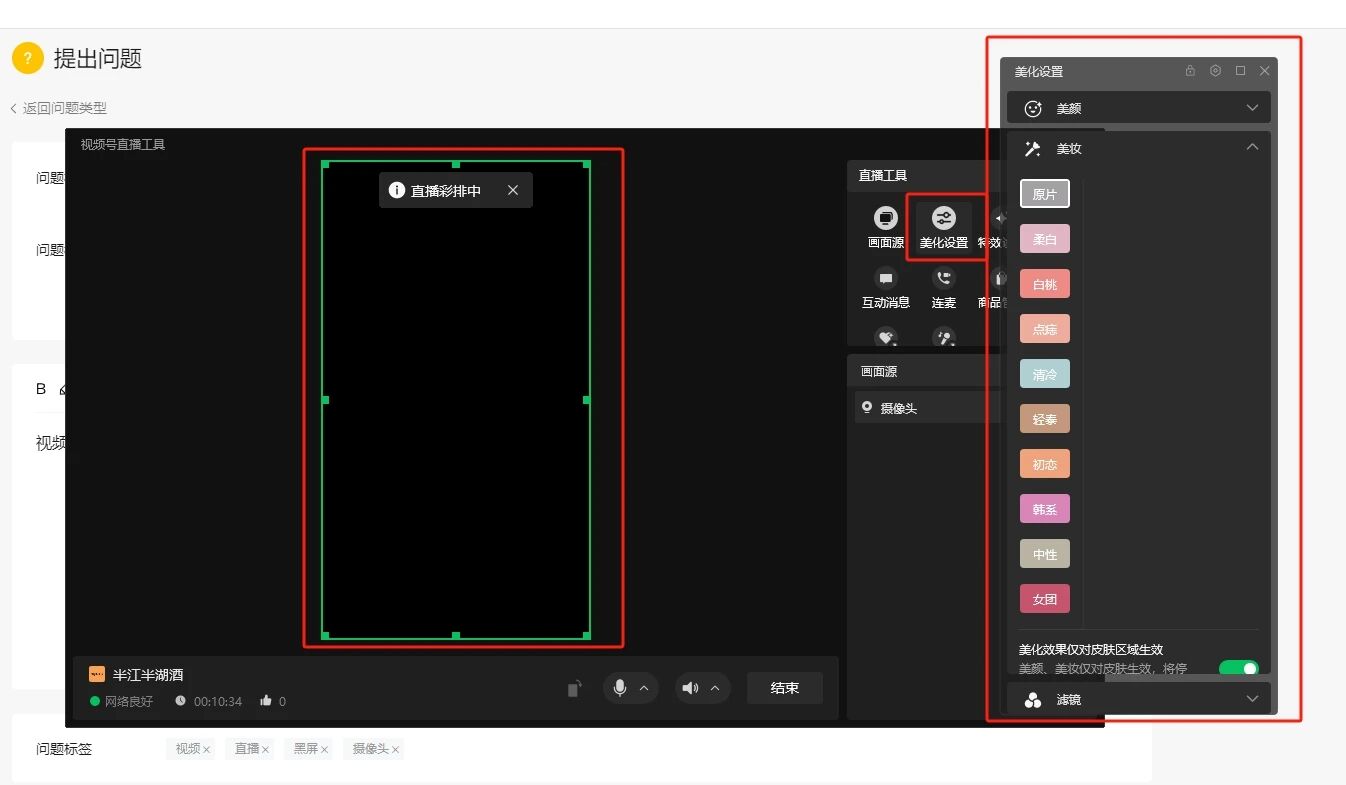Remove the 直播 tag

point(266,749)
